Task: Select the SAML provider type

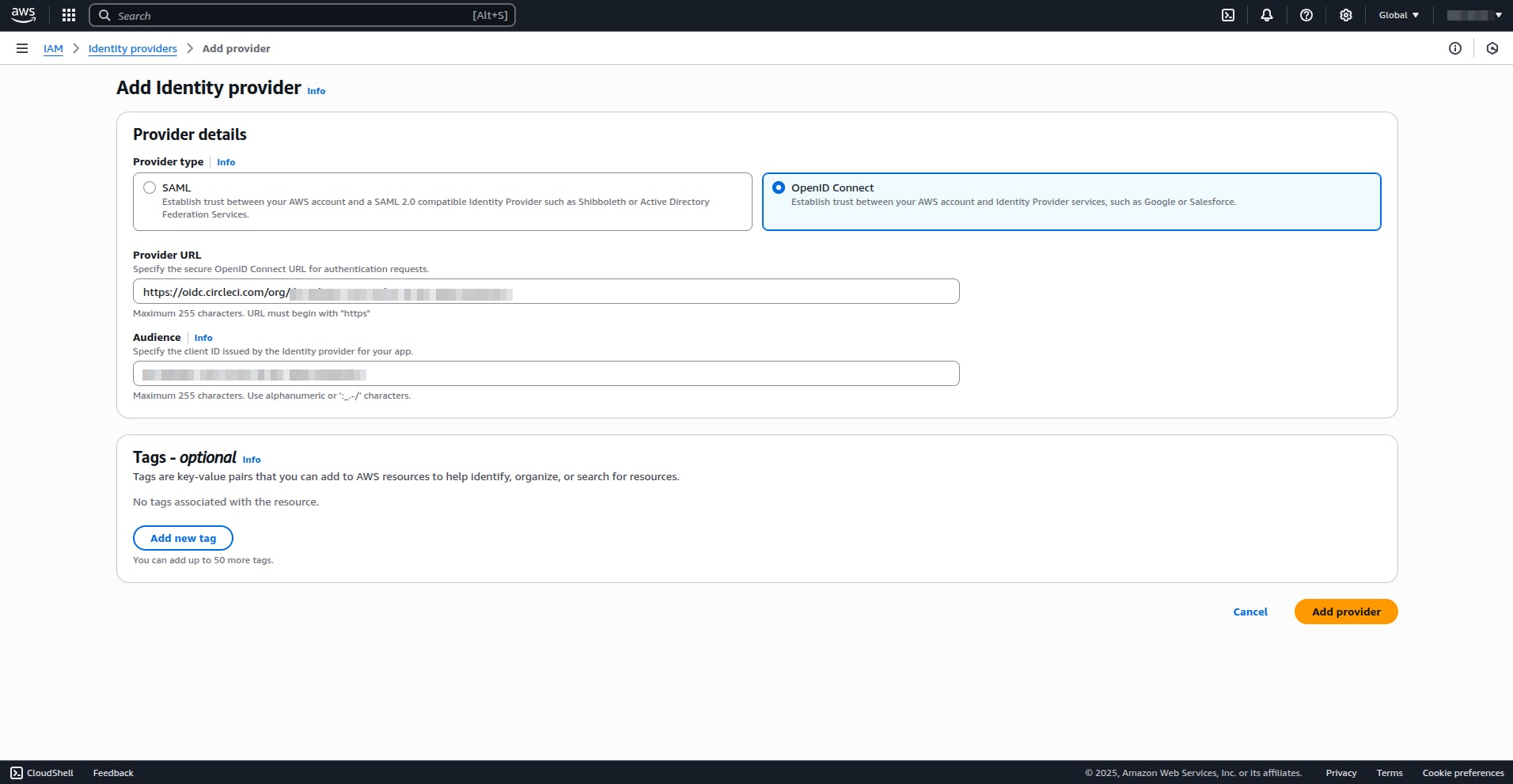Action: point(150,187)
